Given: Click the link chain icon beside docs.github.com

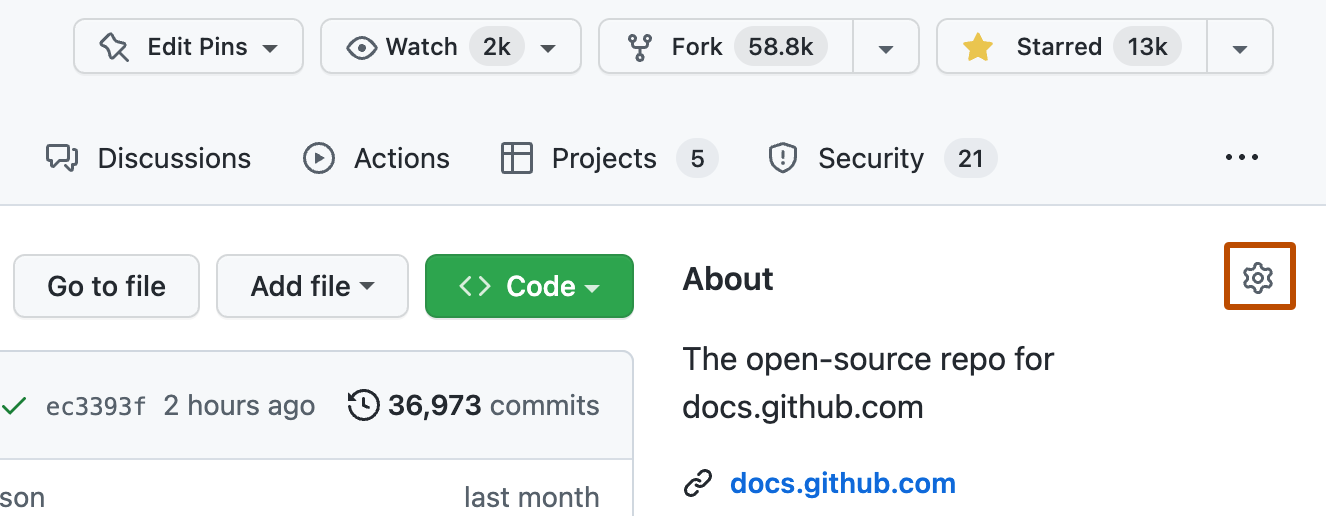Looking at the screenshot, I should [697, 484].
